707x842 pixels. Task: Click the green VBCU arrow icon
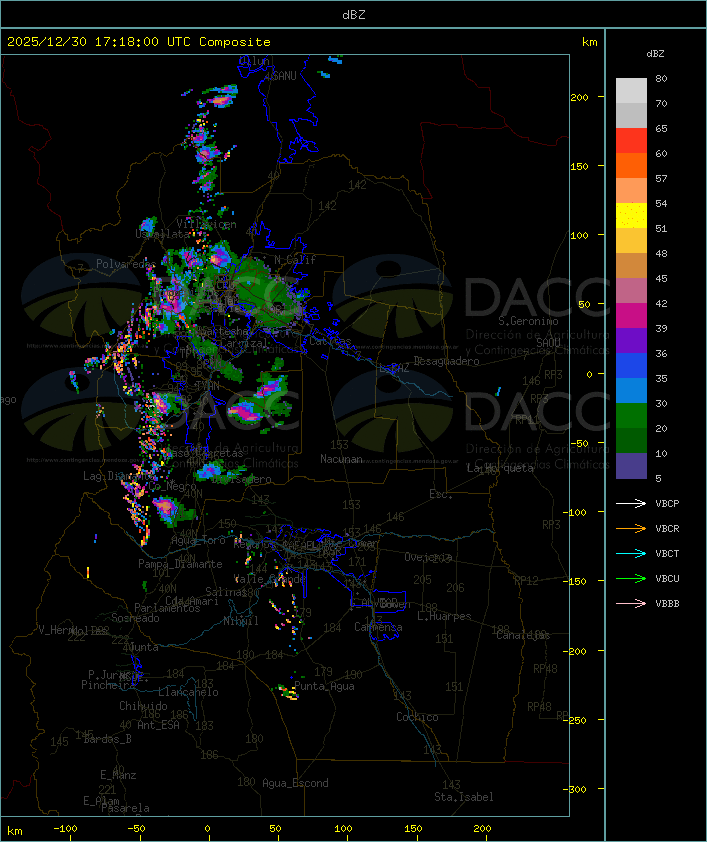pos(631,578)
